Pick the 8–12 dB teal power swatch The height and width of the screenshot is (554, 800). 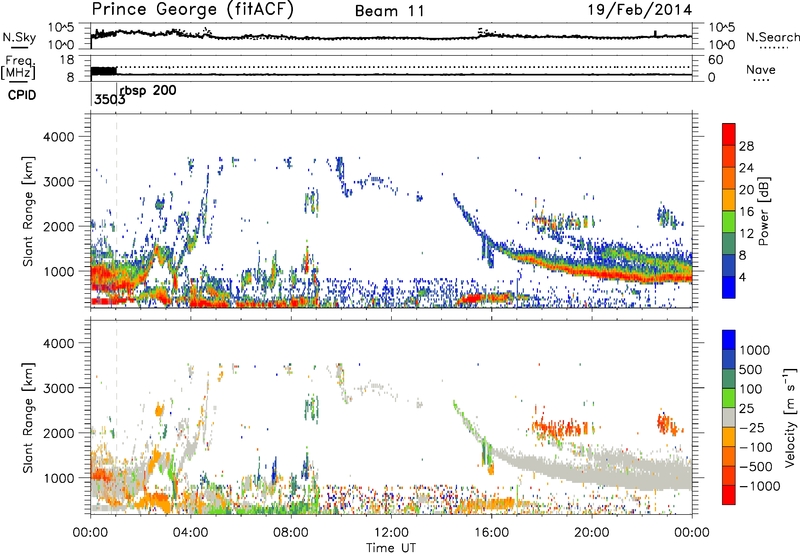729,244
